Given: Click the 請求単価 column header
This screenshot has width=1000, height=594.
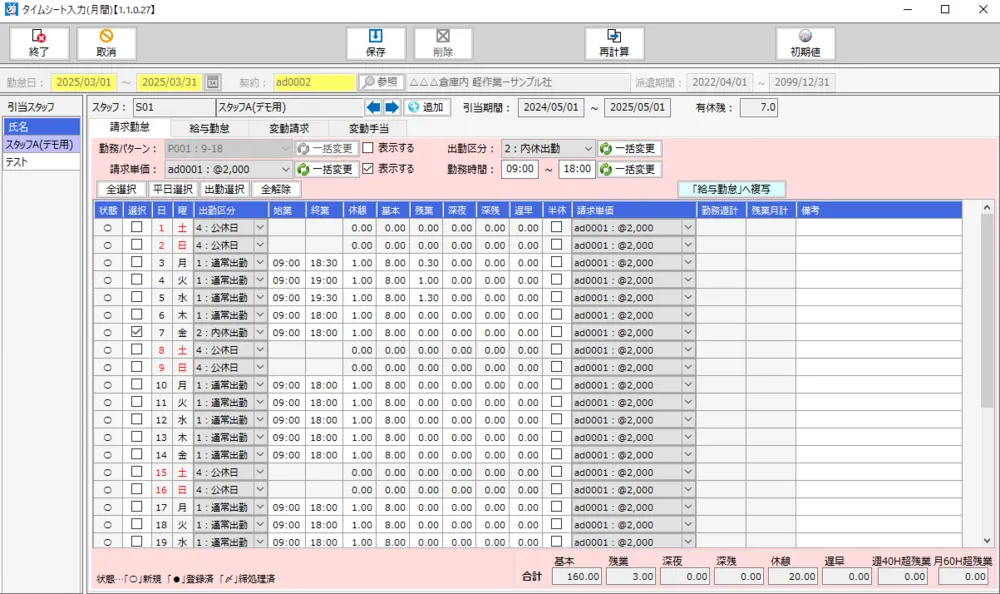Looking at the screenshot, I should 634,211.
